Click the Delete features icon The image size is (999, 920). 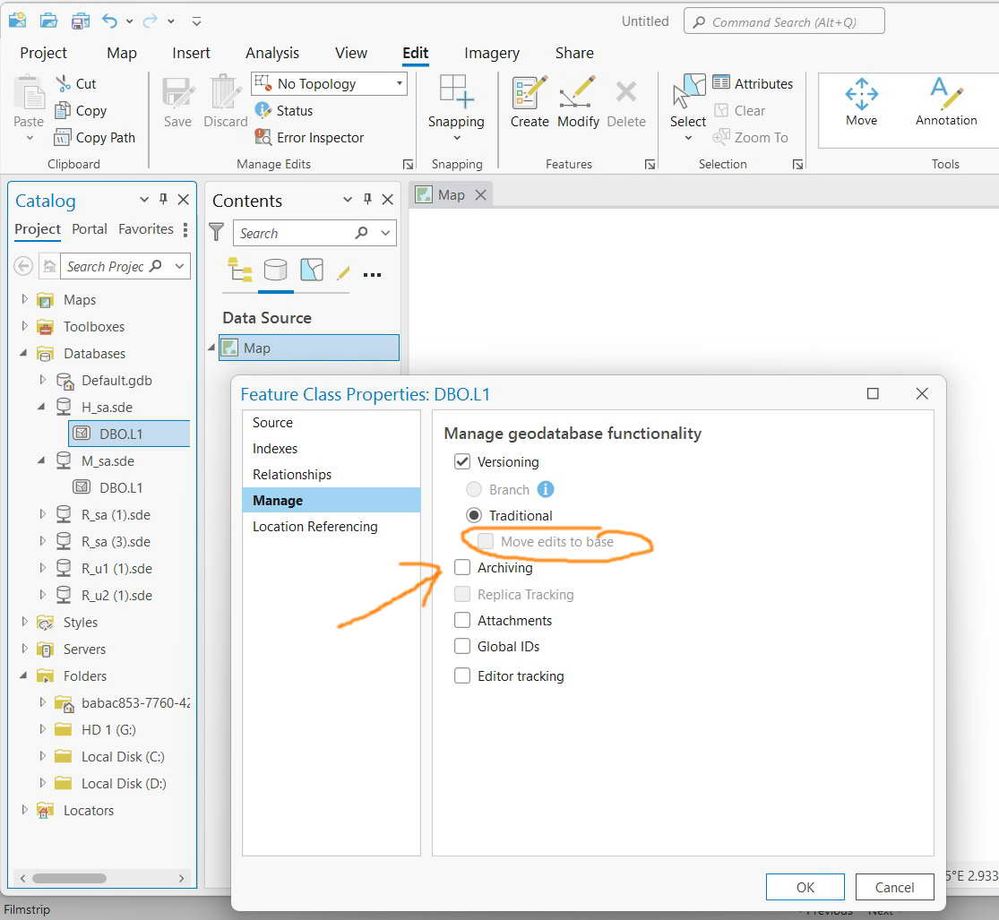coord(626,92)
